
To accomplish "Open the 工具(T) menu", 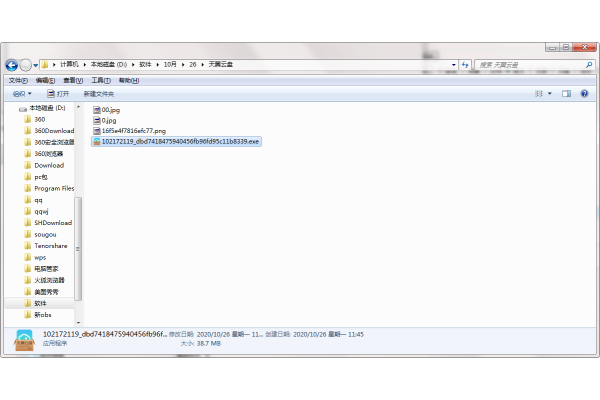I will pos(101,80).
